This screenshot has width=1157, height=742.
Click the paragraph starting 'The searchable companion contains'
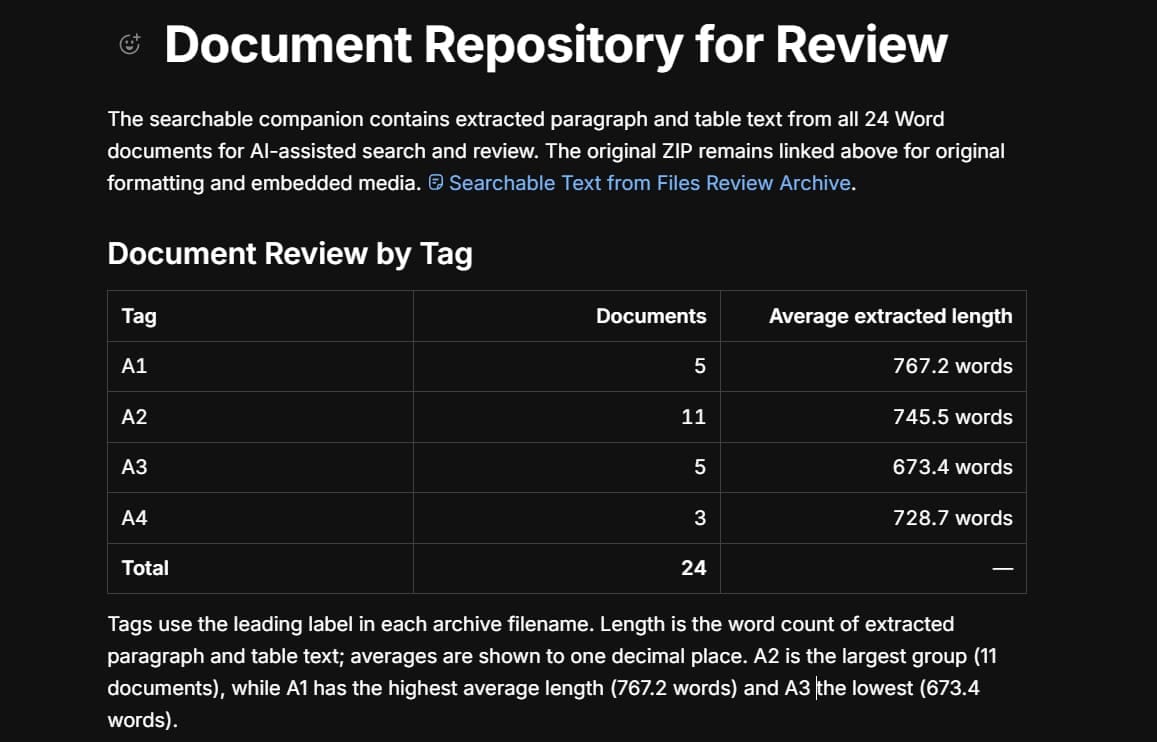click(556, 151)
